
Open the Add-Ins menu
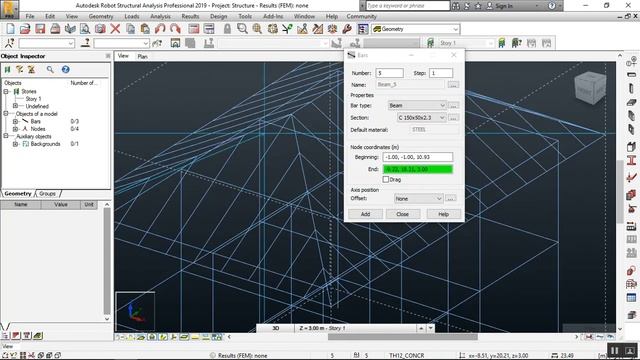click(273, 16)
